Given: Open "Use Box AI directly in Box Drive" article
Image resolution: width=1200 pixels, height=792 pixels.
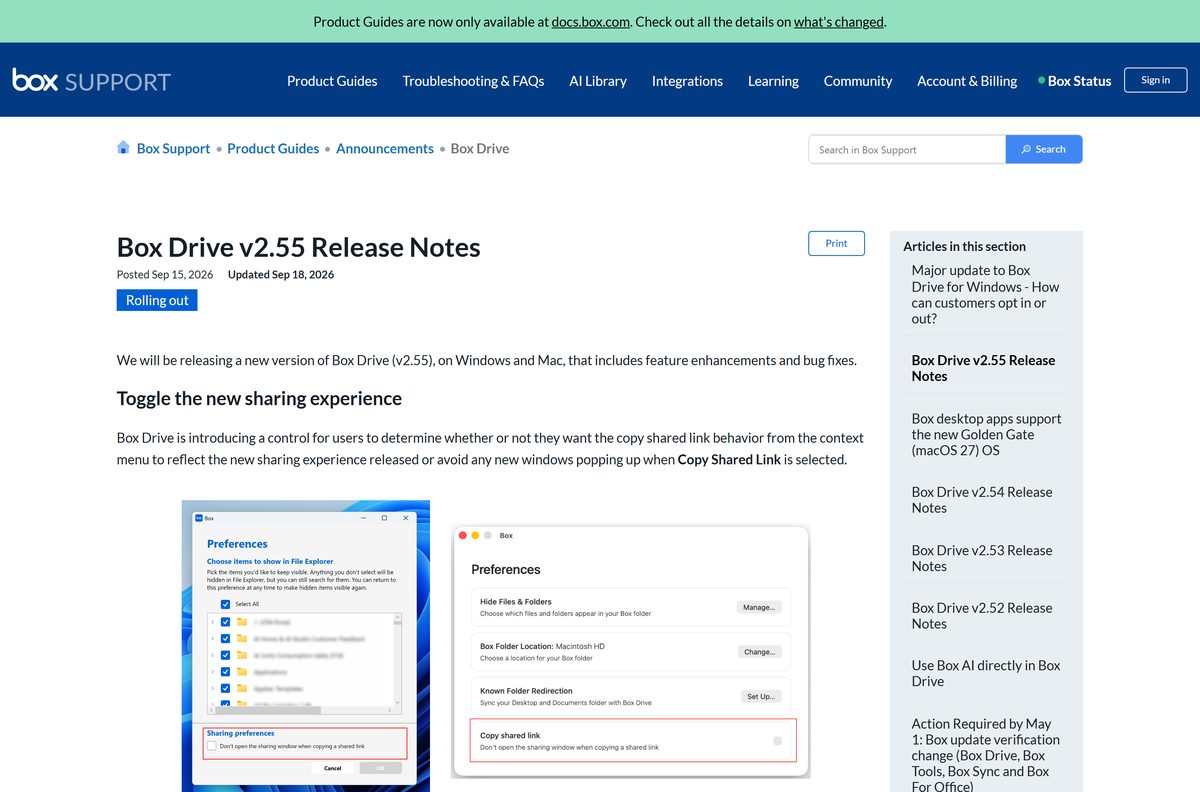Looking at the screenshot, I should 986,673.
